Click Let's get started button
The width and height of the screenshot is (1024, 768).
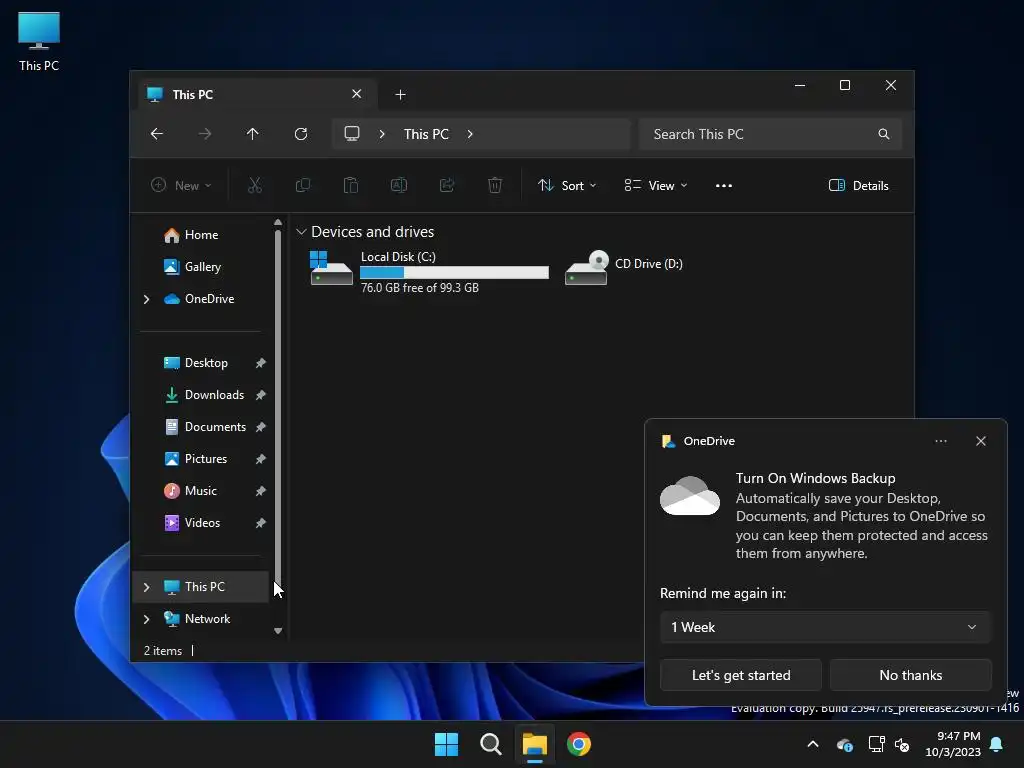pos(741,675)
